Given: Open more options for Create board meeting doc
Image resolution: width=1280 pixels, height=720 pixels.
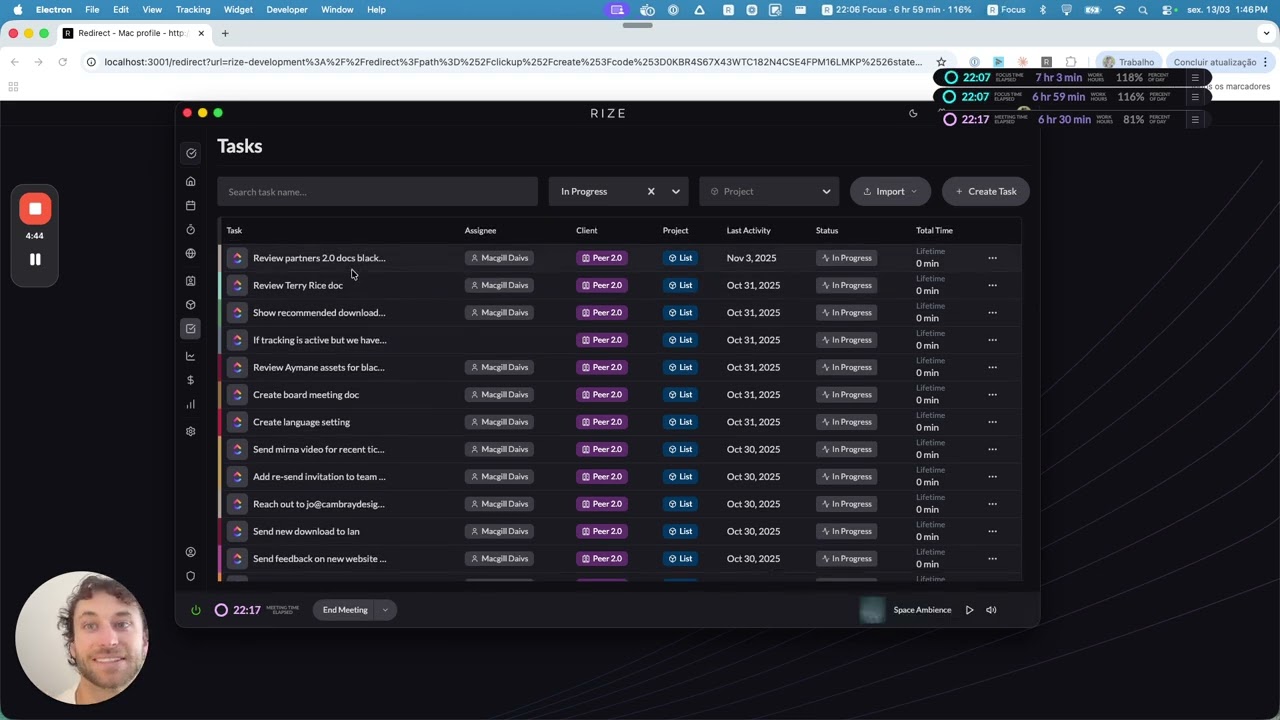Looking at the screenshot, I should coord(992,394).
